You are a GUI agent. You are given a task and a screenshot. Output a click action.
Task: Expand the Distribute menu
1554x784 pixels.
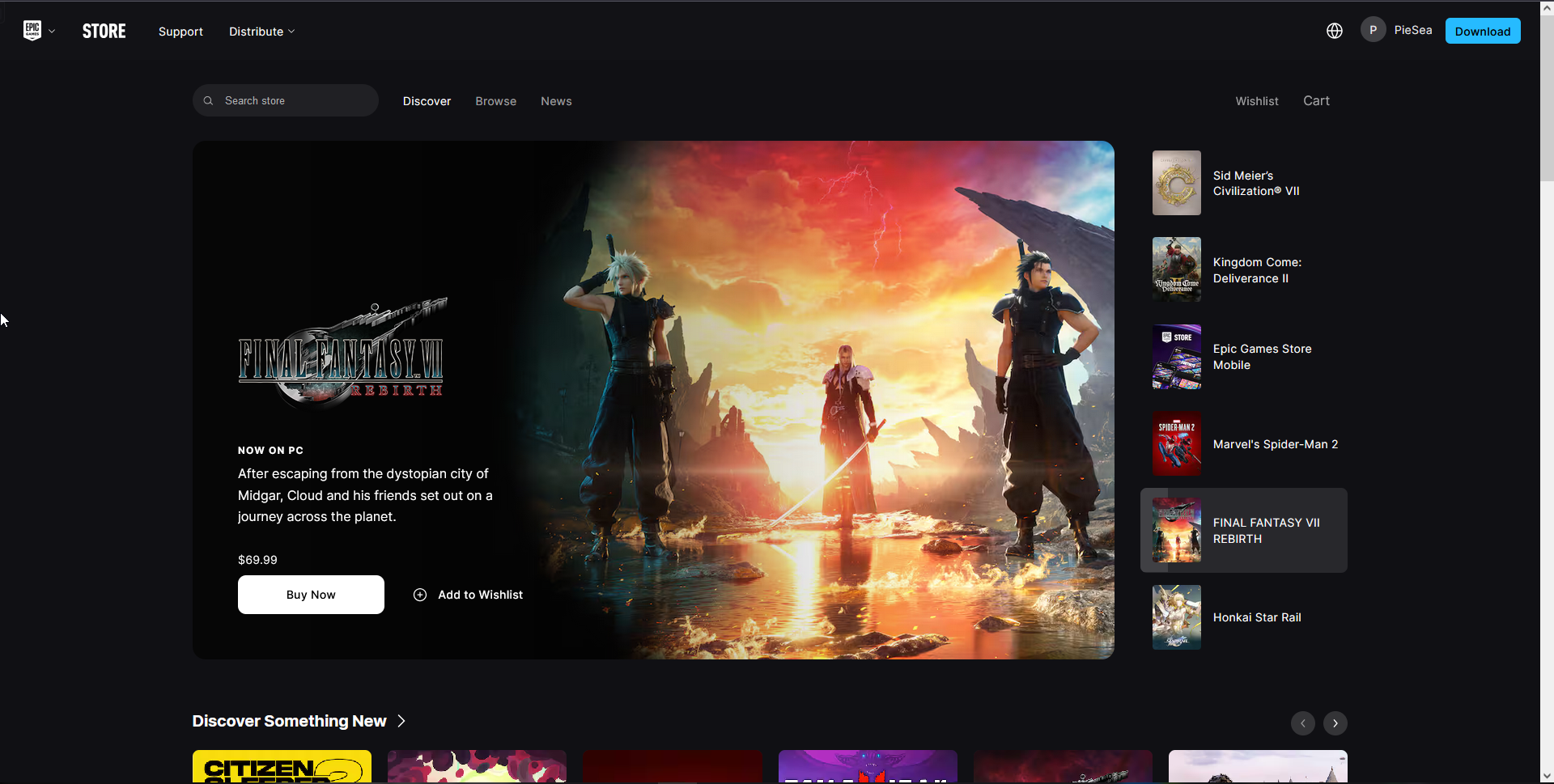tap(262, 32)
